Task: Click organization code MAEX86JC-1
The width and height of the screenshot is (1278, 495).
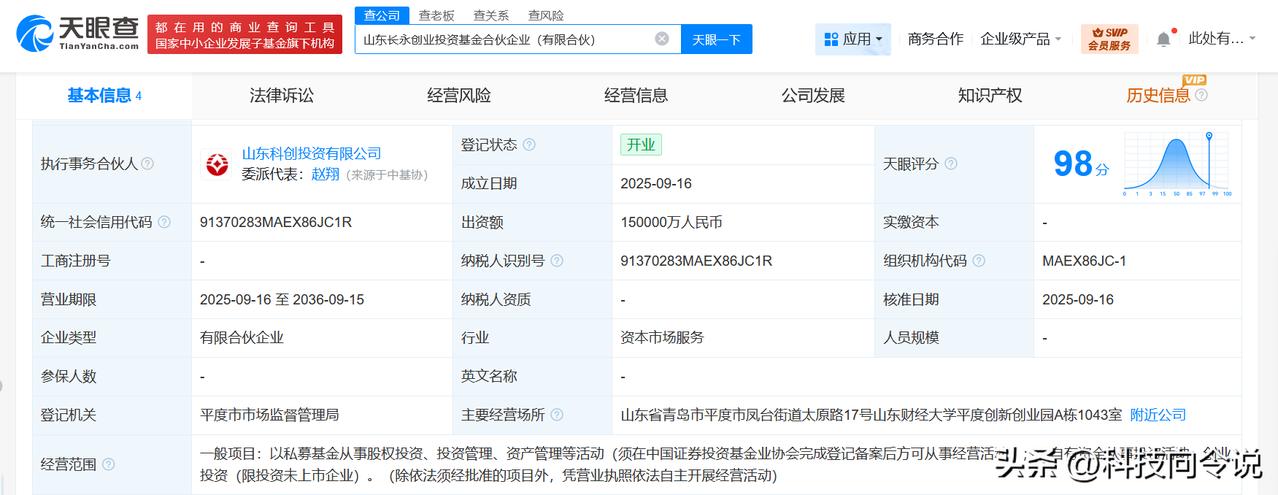Action: (x=1084, y=261)
